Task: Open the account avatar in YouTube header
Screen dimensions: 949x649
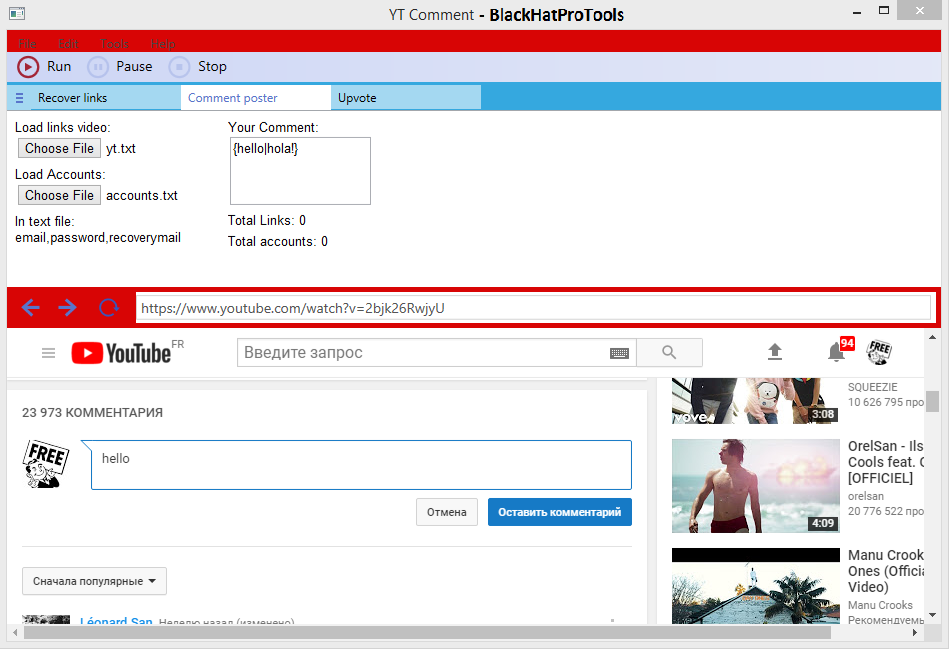Action: coord(879,352)
